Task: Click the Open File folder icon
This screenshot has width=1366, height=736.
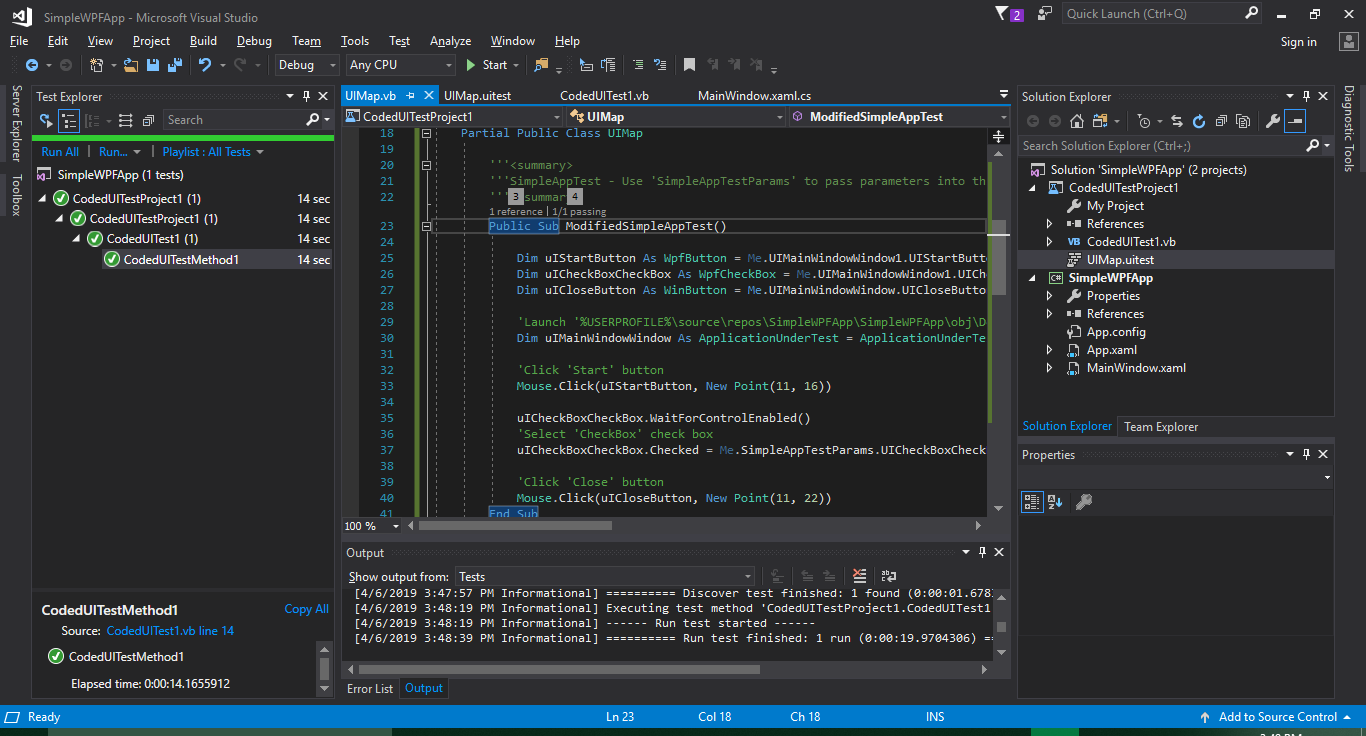Action: 131,65
